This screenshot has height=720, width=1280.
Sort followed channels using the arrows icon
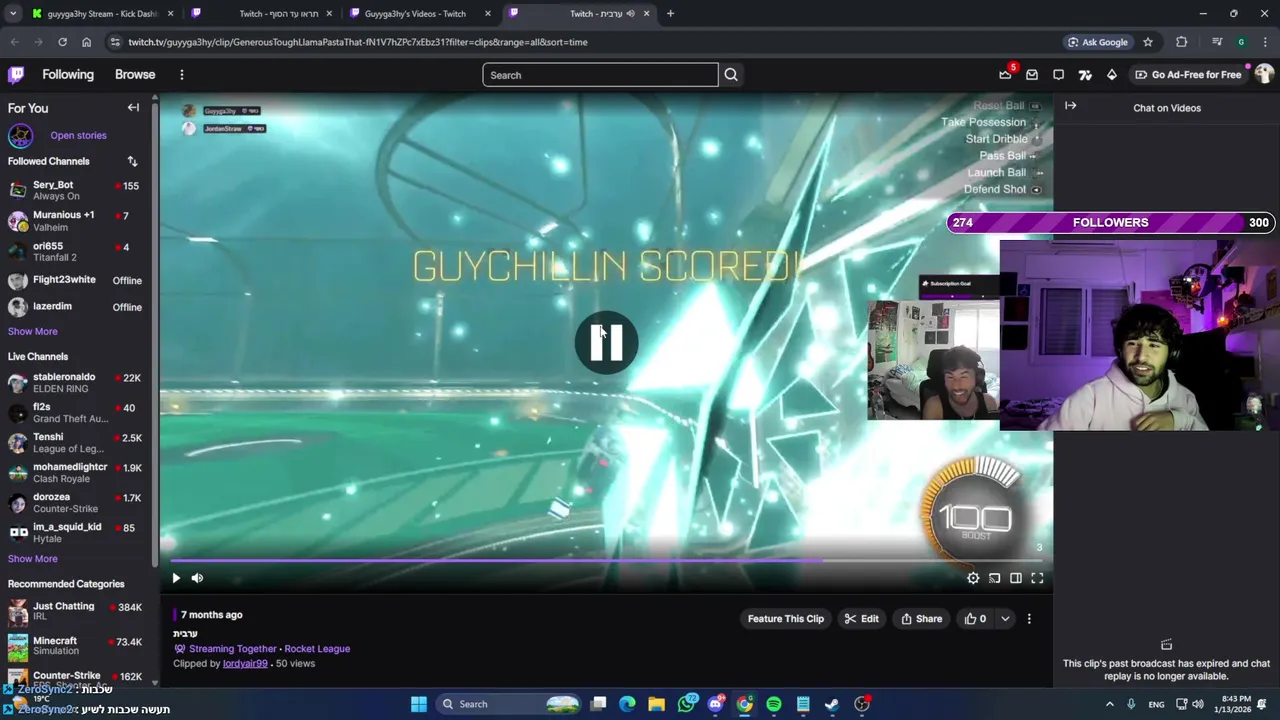[x=132, y=161]
